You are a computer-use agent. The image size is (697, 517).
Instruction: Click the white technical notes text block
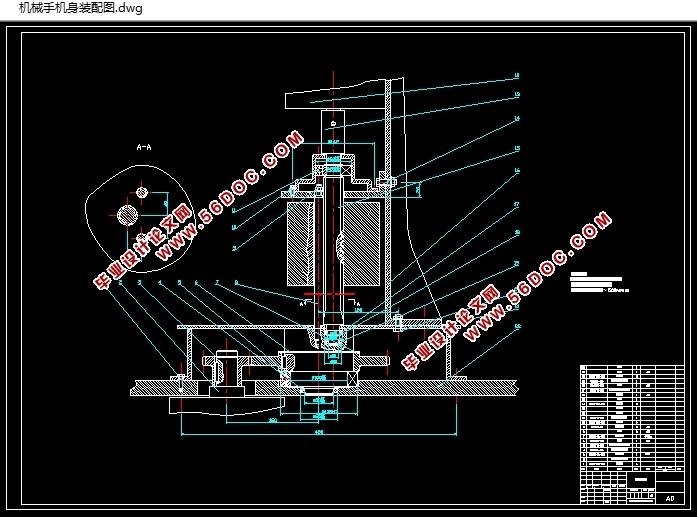click(x=599, y=283)
